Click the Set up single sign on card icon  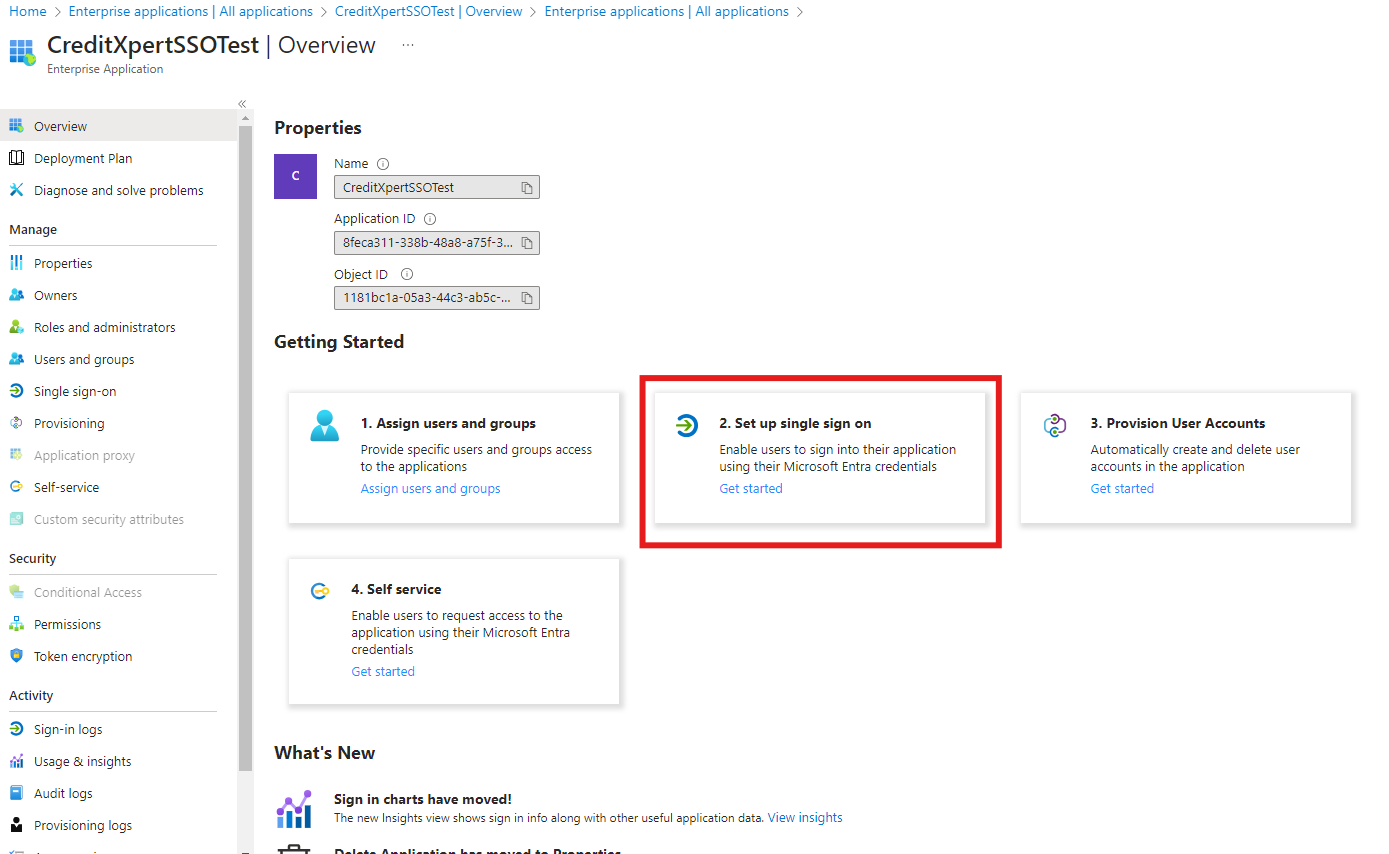click(686, 426)
